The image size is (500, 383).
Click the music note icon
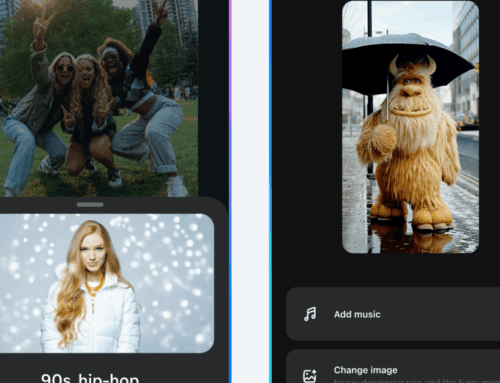[310, 314]
